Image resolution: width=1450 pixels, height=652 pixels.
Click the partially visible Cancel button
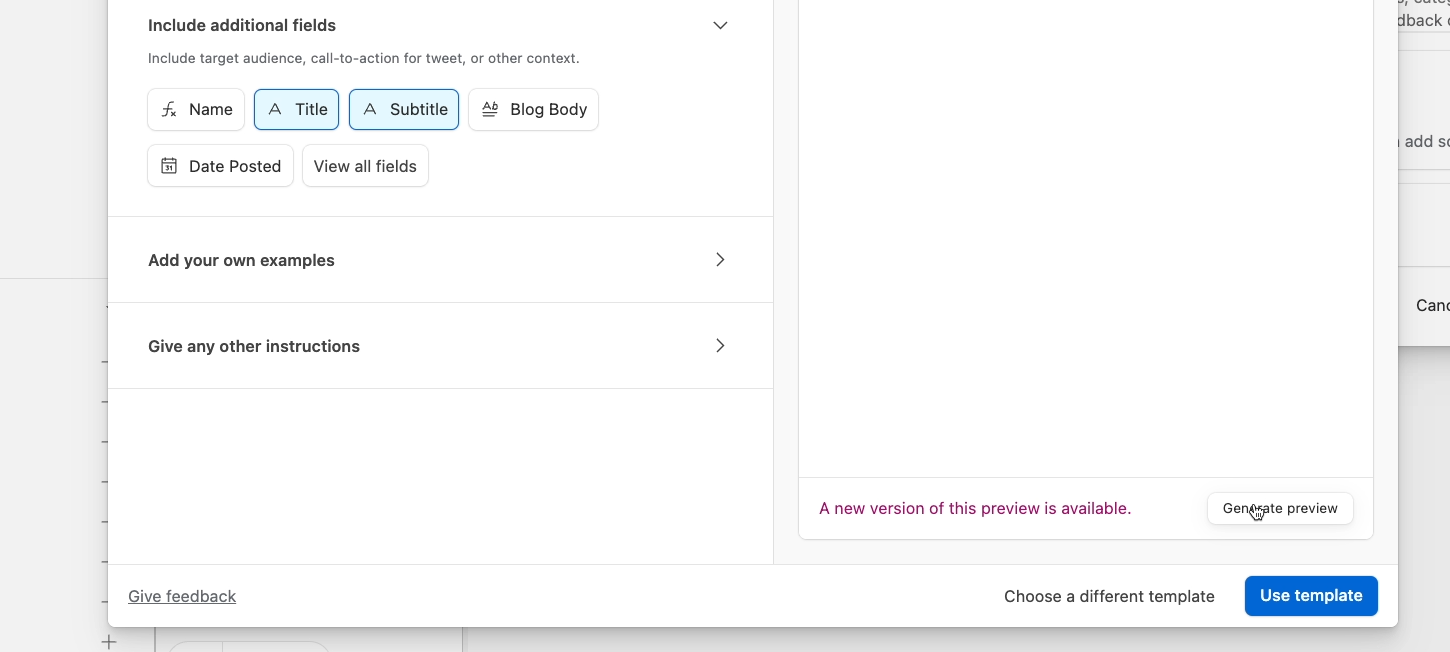pos(1433,305)
